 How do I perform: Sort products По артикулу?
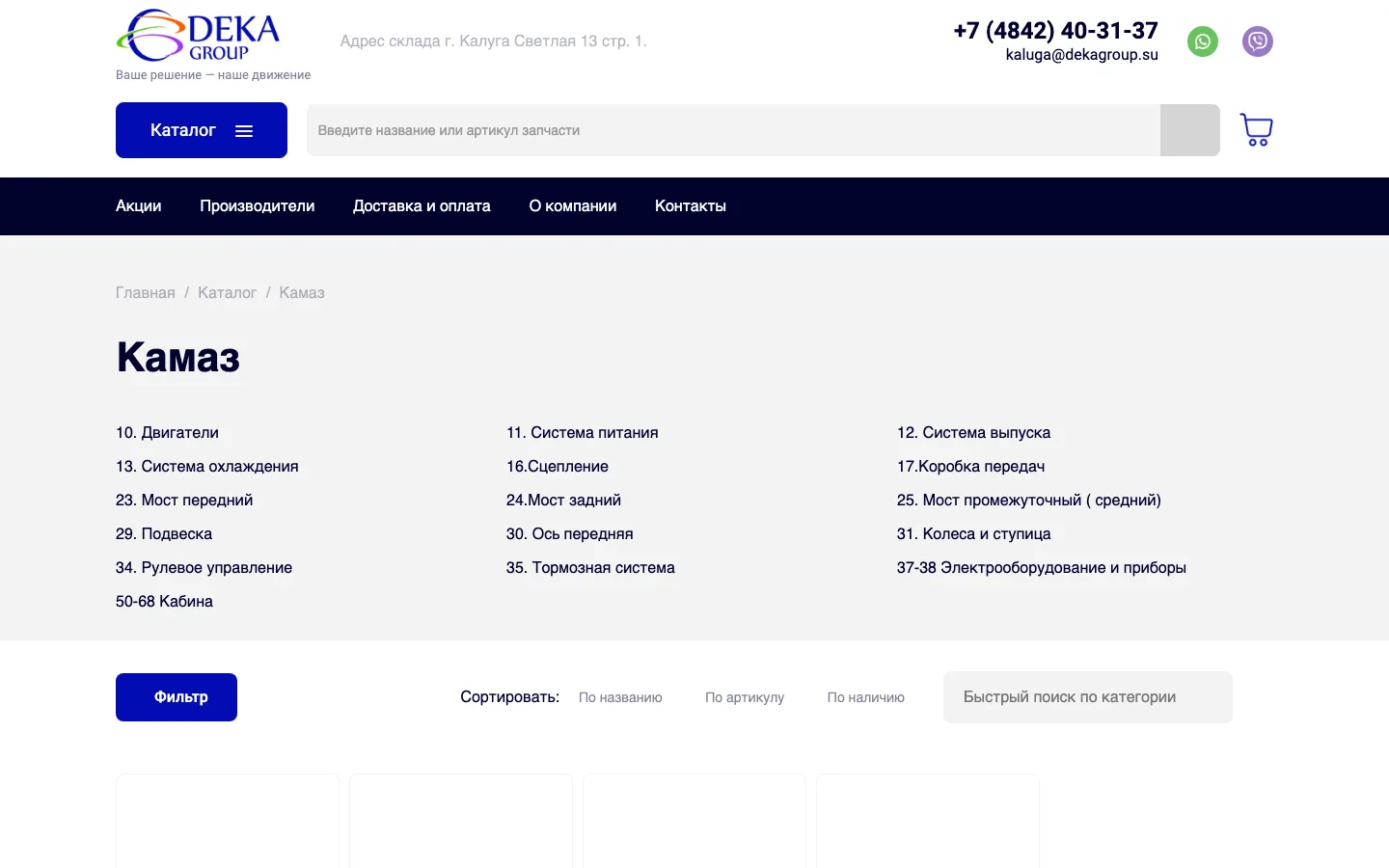[x=745, y=697]
